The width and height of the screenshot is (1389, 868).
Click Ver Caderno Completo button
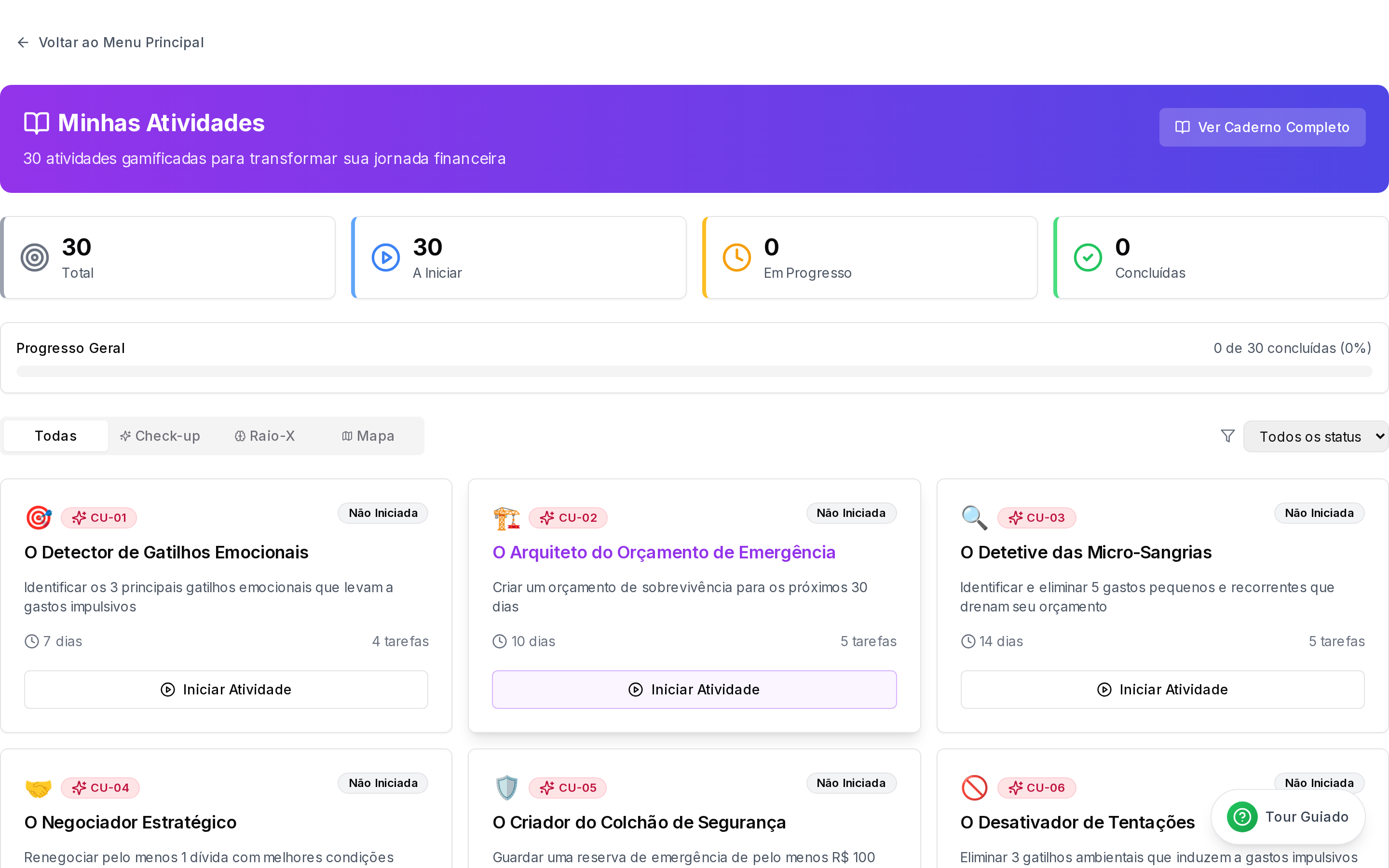(x=1262, y=127)
